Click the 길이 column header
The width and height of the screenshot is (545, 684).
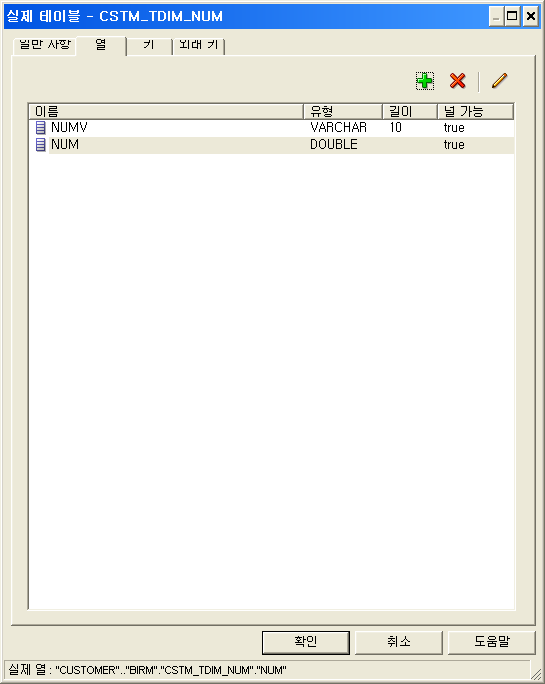tap(410, 112)
